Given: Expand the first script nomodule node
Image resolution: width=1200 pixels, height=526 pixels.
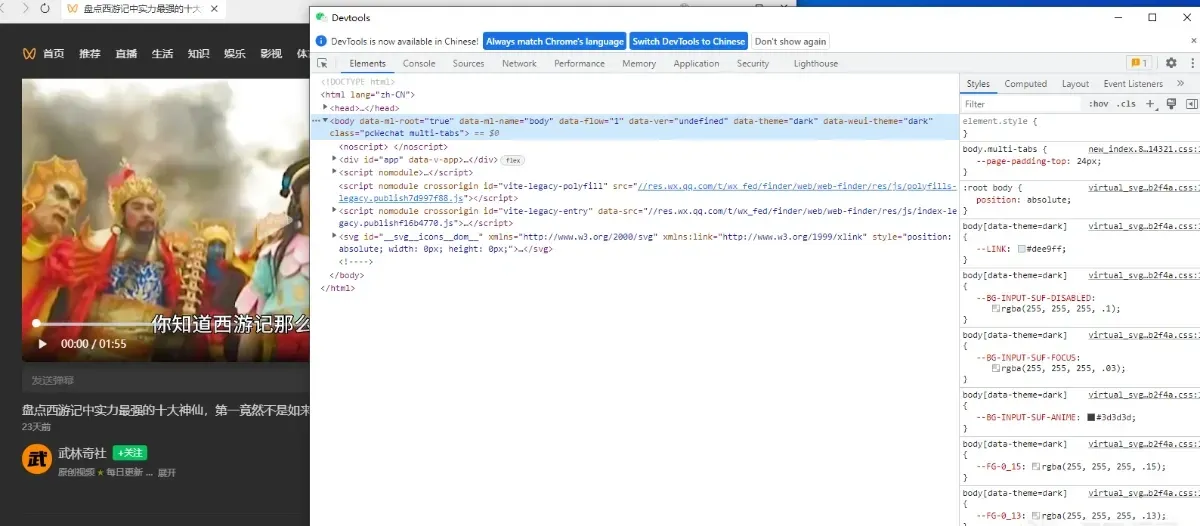Looking at the screenshot, I should pos(335,172).
